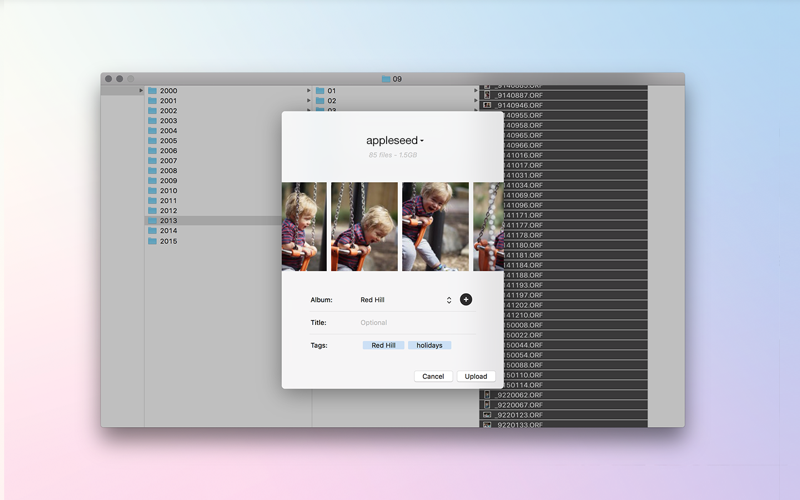The height and width of the screenshot is (500, 800).
Task: Click the red close window button
Action: click(108, 79)
